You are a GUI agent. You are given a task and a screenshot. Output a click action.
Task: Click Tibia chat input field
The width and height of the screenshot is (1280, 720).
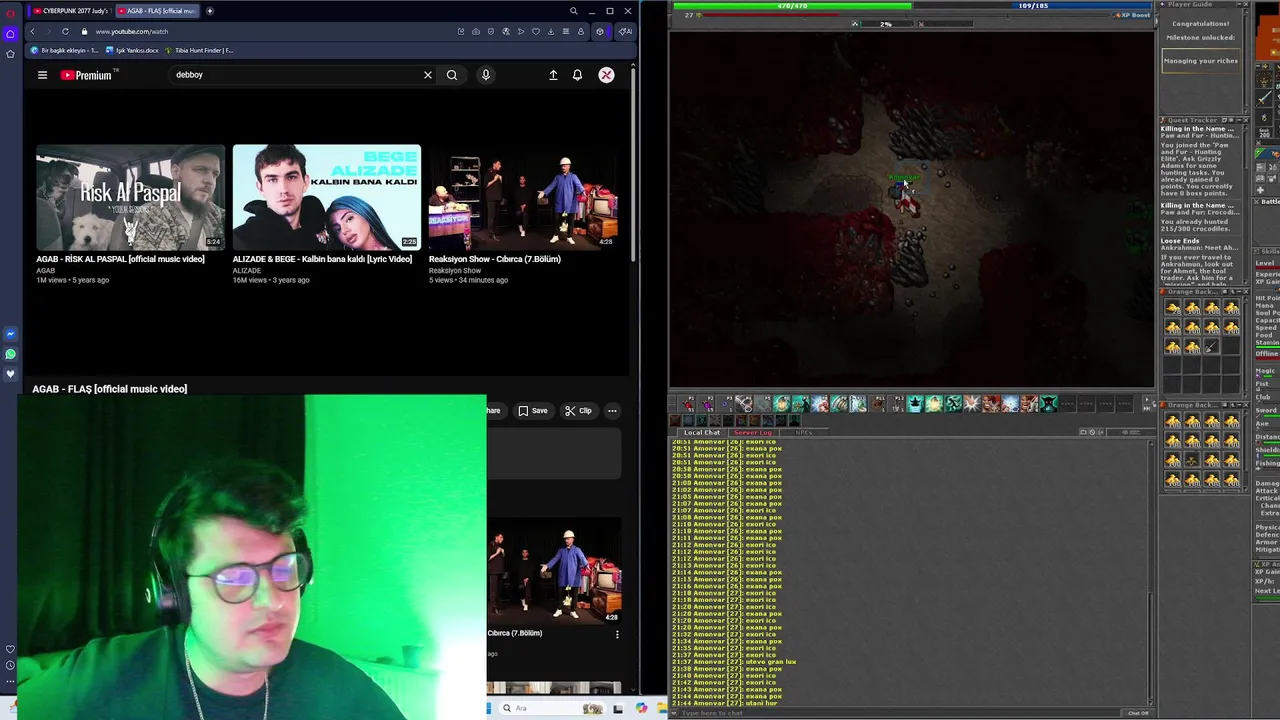point(895,713)
